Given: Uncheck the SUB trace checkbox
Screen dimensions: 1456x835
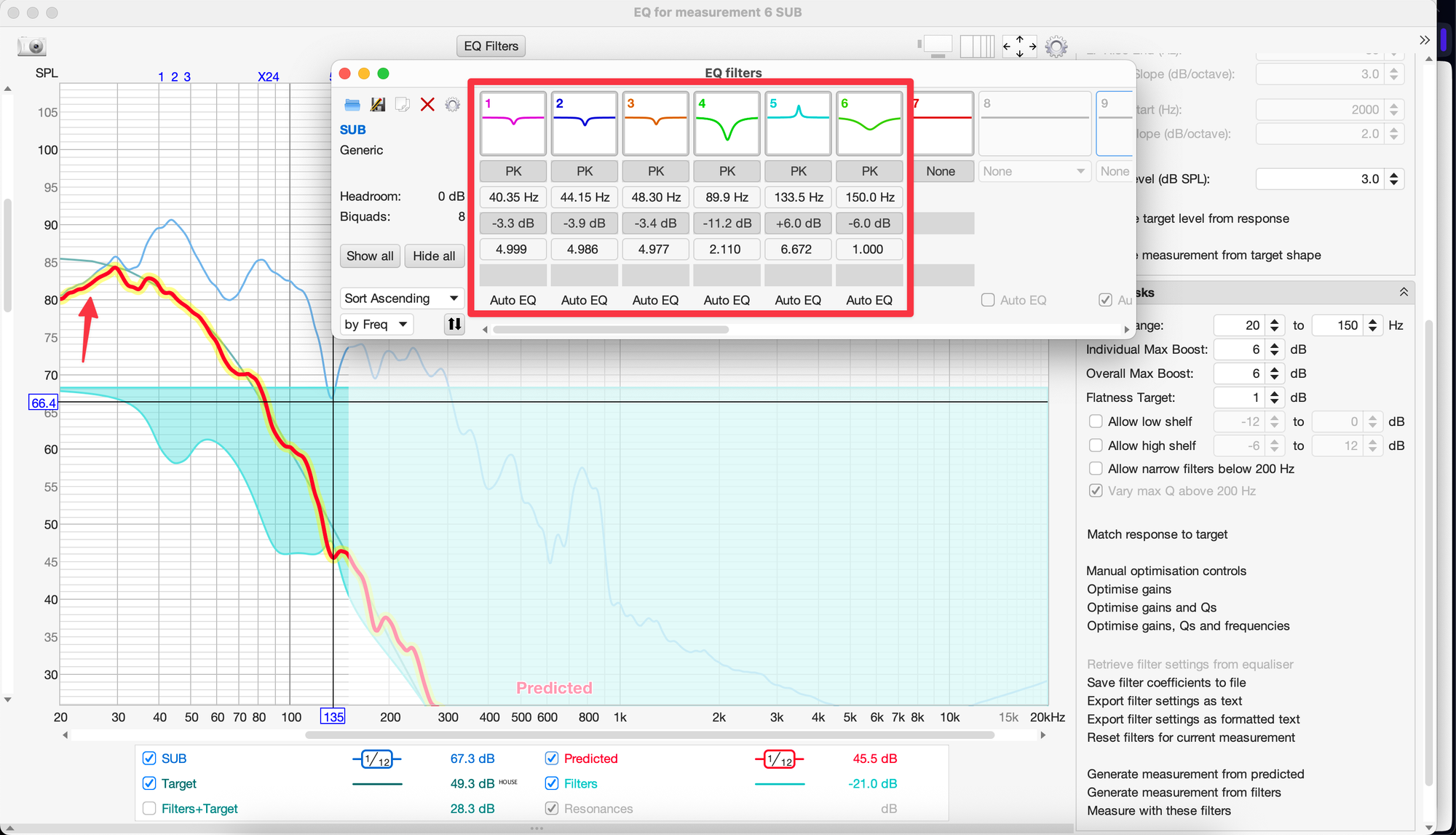Looking at the screenshot, I should click(x=149, y=759).
